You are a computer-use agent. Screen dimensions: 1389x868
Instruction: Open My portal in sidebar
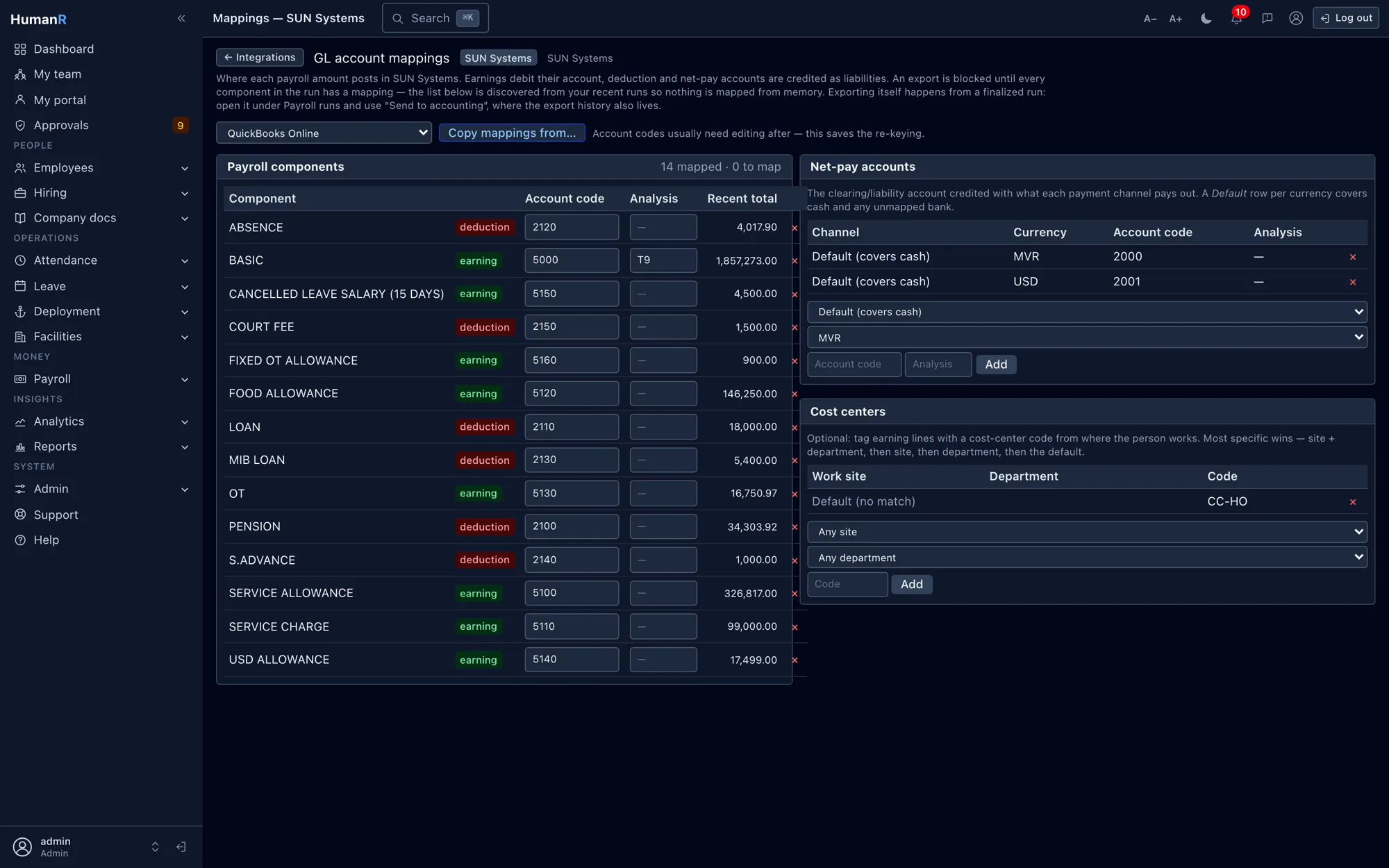(x=101, y=100)
